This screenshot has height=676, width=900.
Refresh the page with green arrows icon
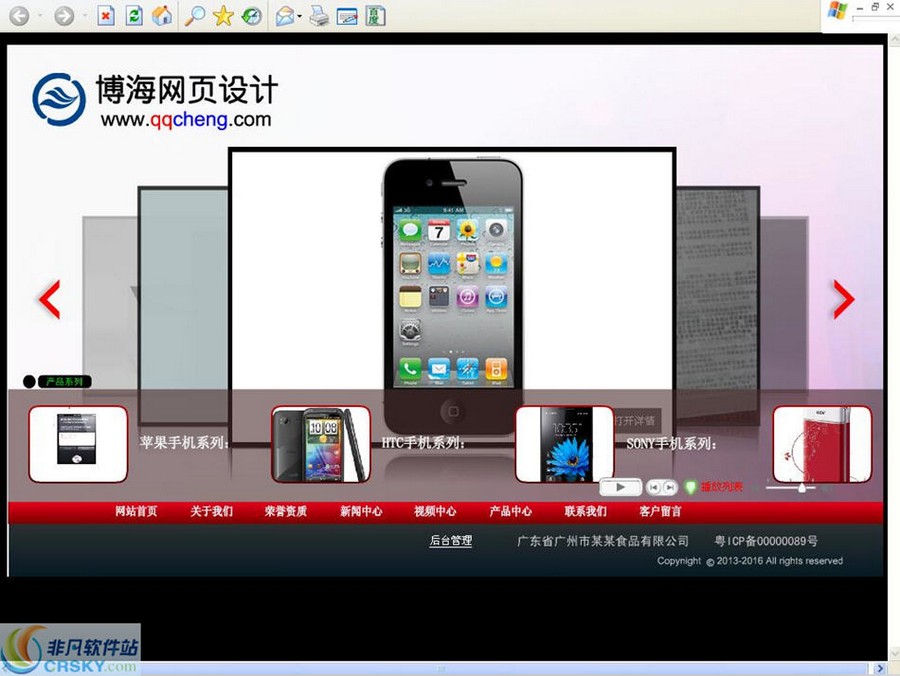click(x=134, y=15)
